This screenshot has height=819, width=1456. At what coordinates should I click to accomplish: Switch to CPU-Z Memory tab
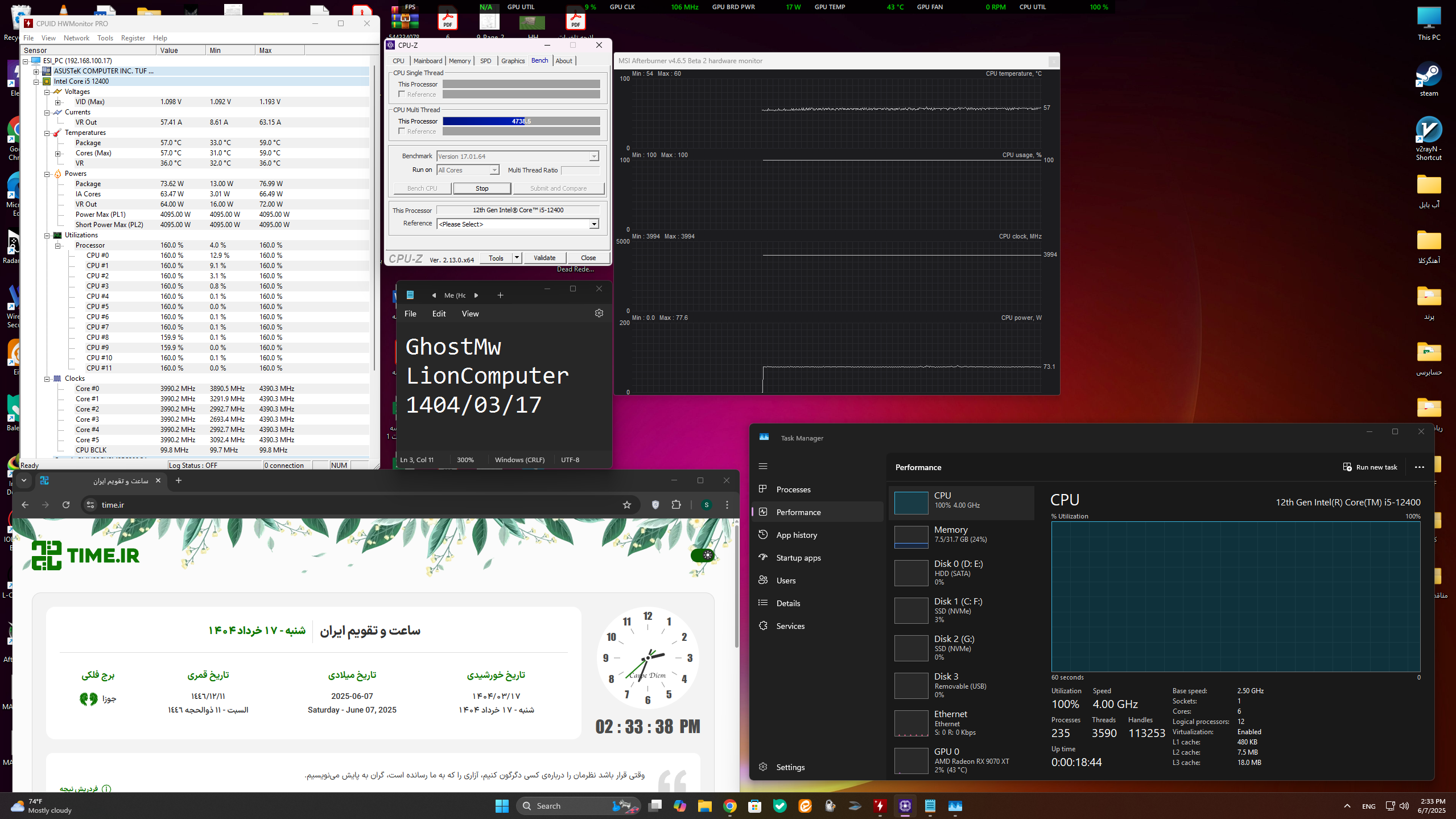(460, 61)
